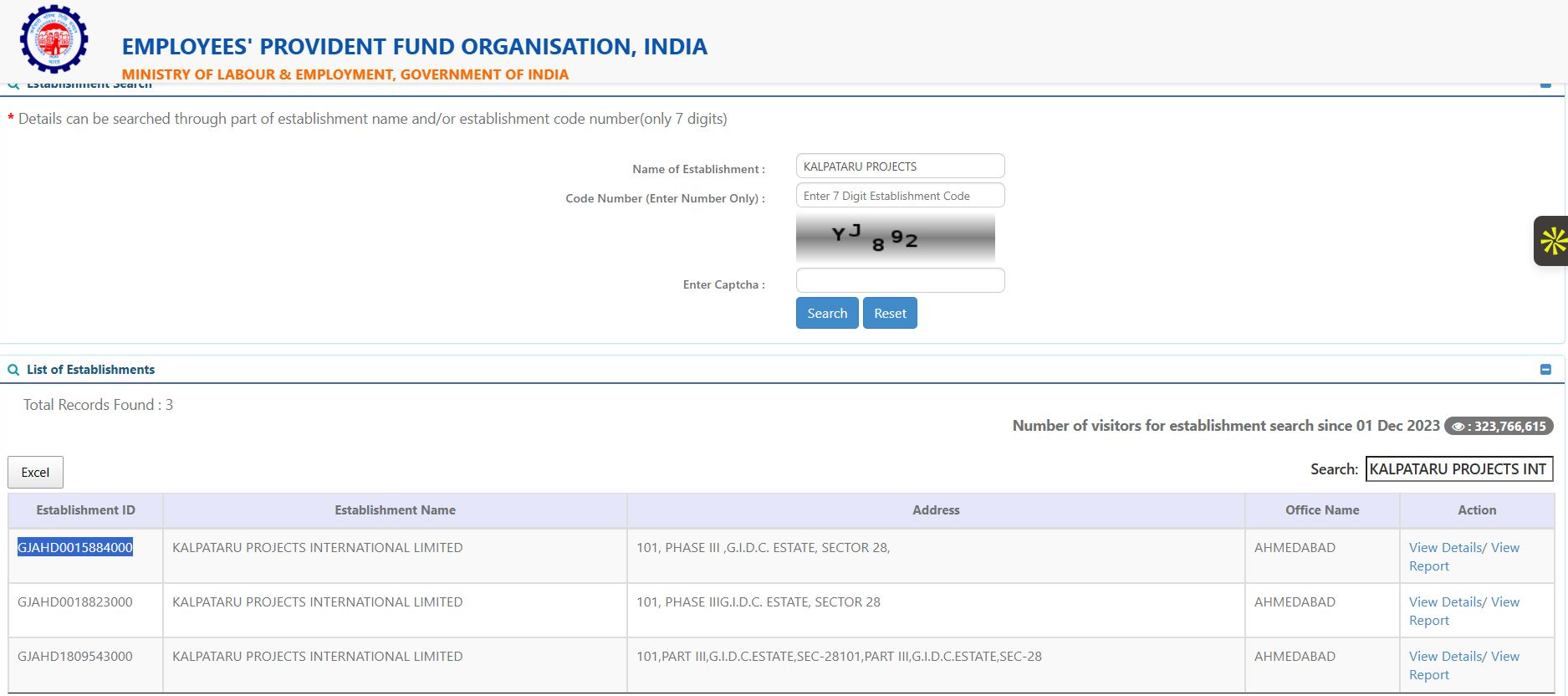
Task: Sort by Office Name column header
Action: (x=1321, y=510)
